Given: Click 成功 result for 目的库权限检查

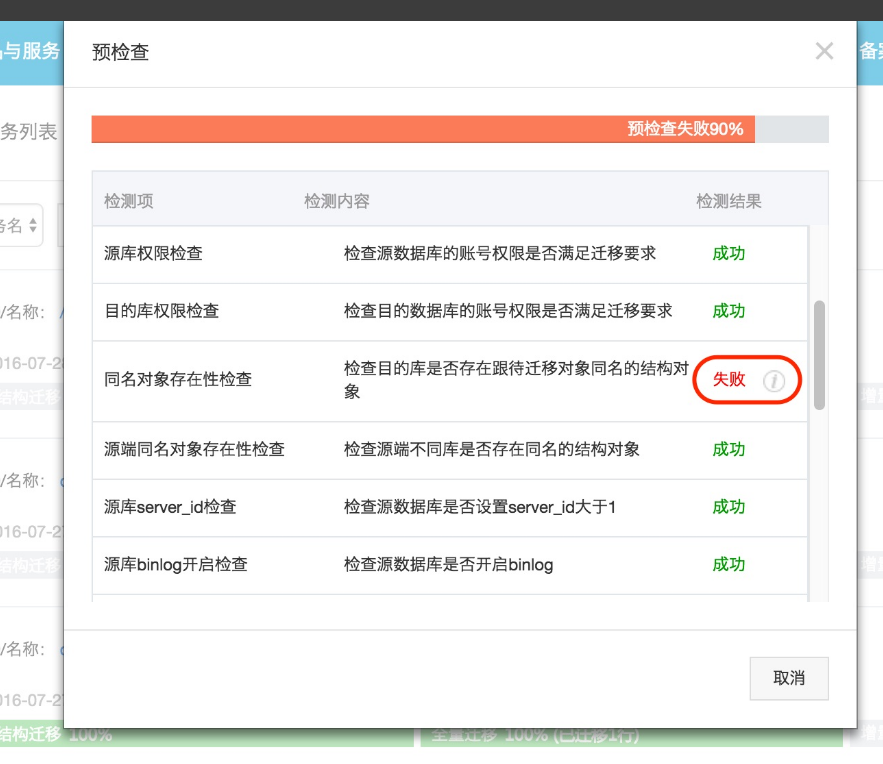Looking at the screenshot, I should [x=729, y=311].
